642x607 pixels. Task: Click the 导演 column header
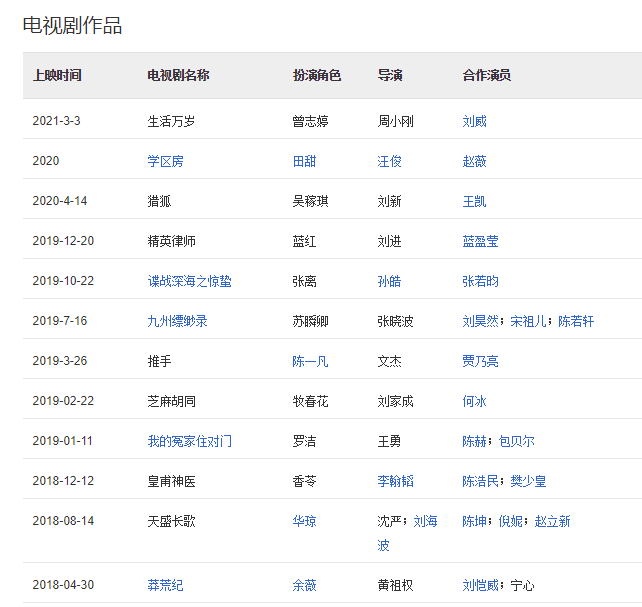(x=390, y=75)
